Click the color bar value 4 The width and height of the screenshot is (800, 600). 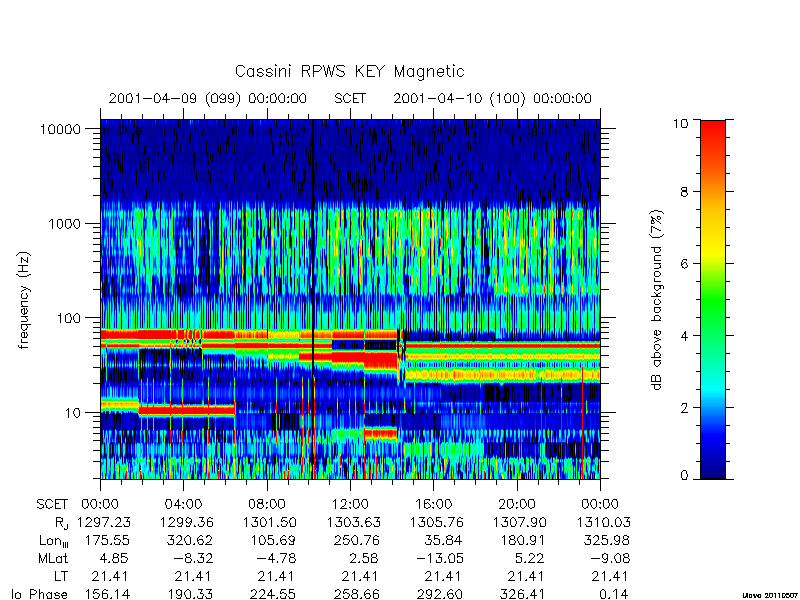(x=684, y=336)
